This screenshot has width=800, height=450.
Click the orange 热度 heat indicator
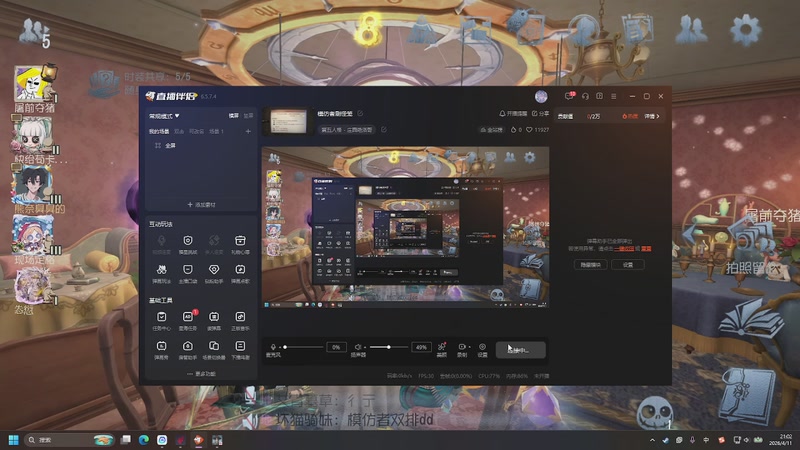click(x=630, y=116)
